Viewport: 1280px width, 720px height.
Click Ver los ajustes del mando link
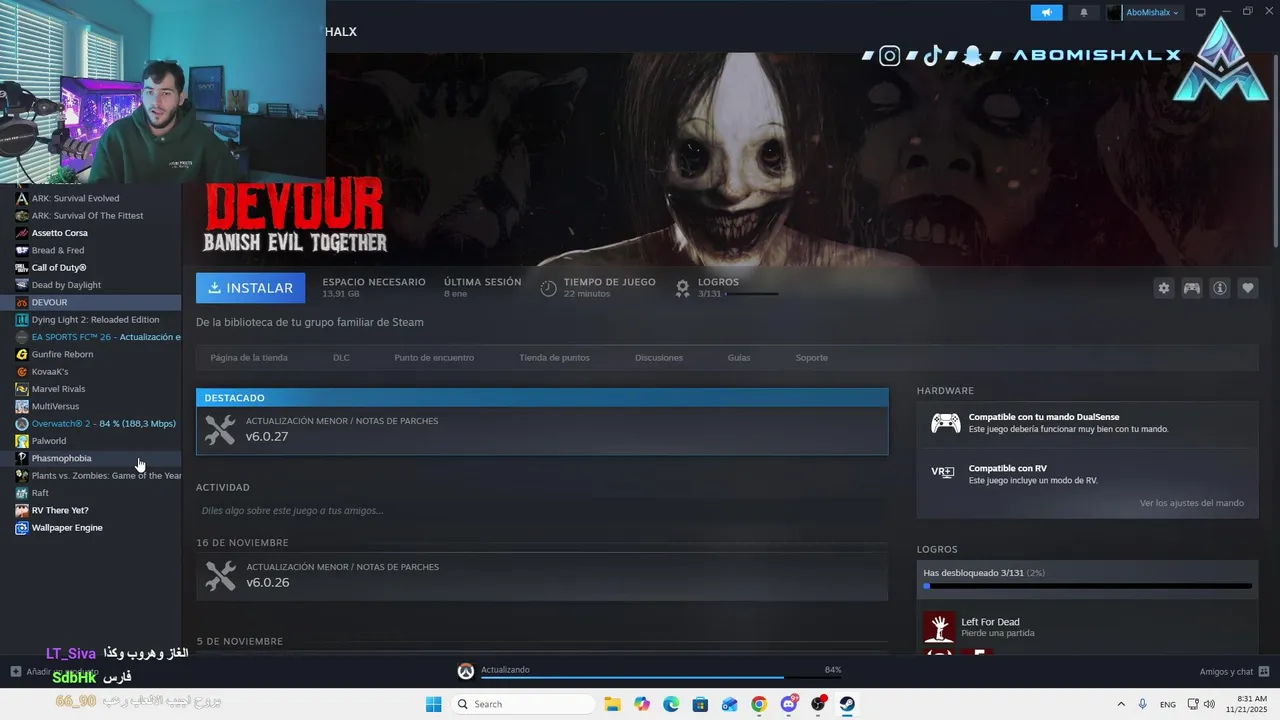point(1192,503)
